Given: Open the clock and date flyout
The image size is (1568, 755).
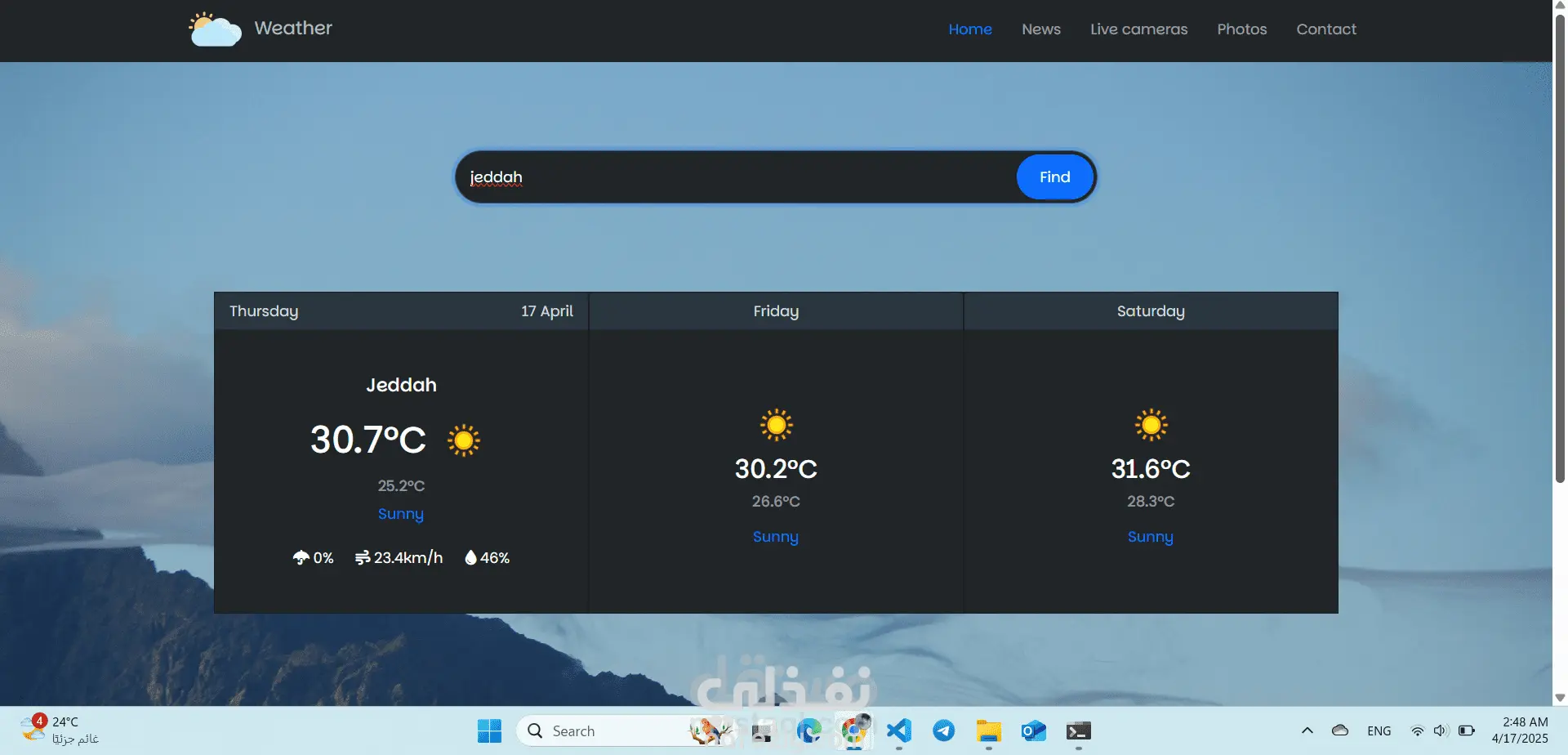Looking at the screenshot, I should pos(1520,730).
